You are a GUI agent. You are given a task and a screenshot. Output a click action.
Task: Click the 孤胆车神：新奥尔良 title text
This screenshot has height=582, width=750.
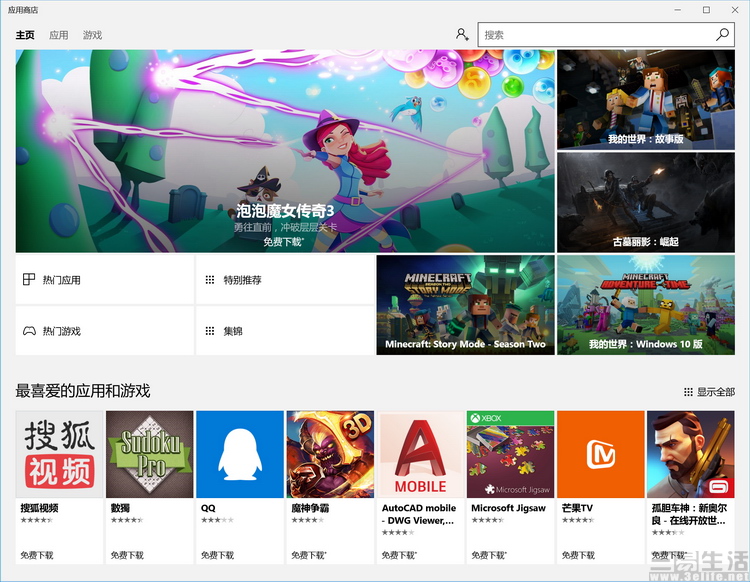click(x=689, y=514)
